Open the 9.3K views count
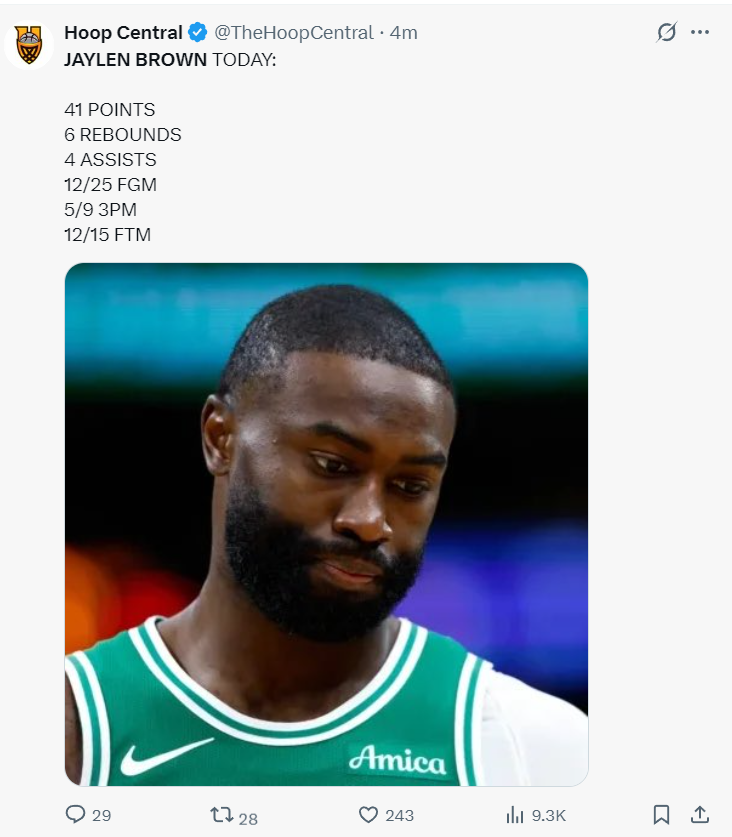Image resolution: width=732 pixels, height=837 pixels. tap(549, 816)
